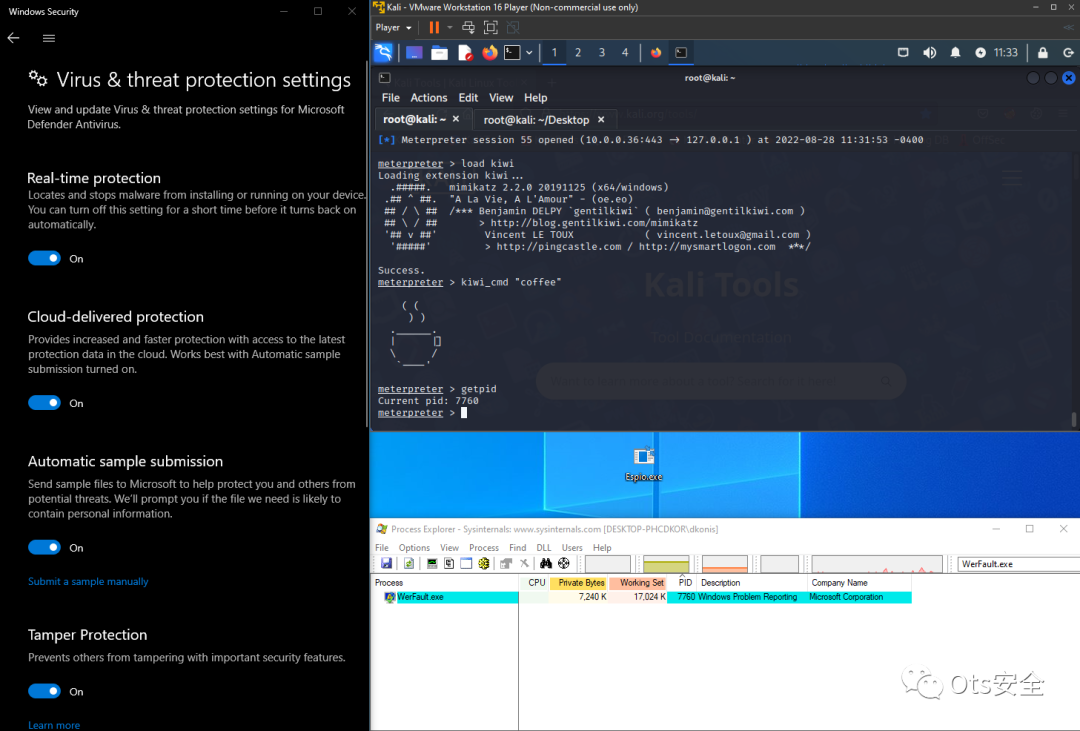Focus the terminal window in Kali taskbar
Viewport: 1080px width, 731px height.
pos(681,52)
